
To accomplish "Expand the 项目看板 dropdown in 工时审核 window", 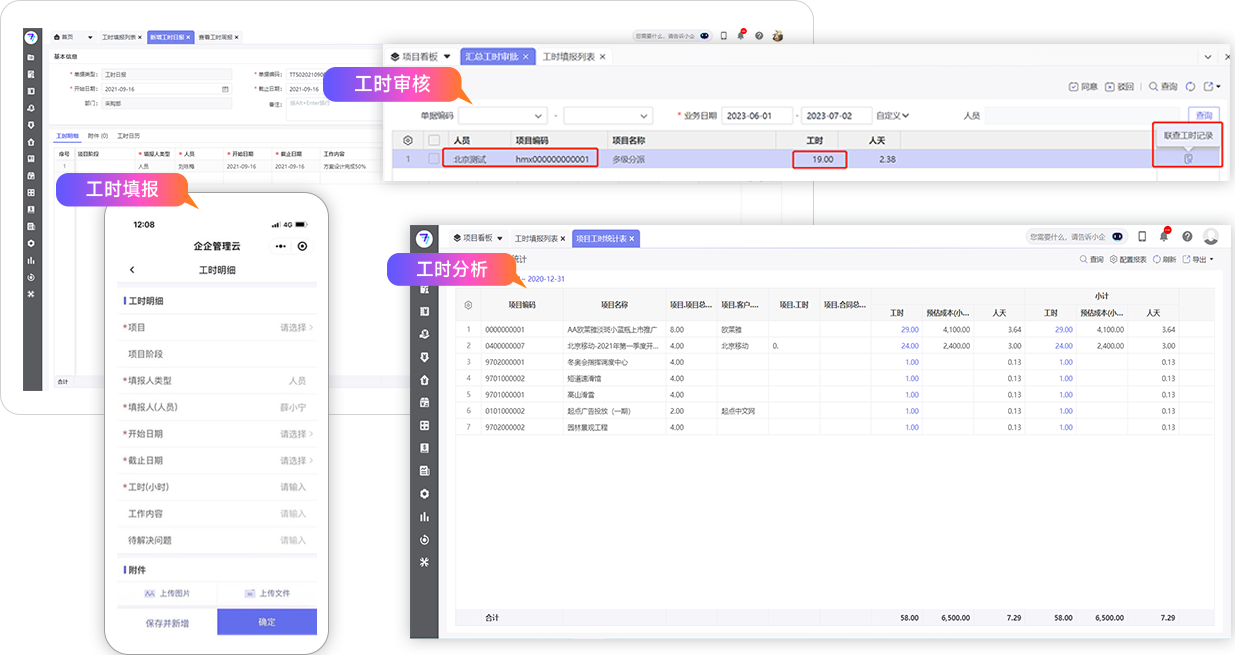I will pyautogui.click(x=446, y=57).
